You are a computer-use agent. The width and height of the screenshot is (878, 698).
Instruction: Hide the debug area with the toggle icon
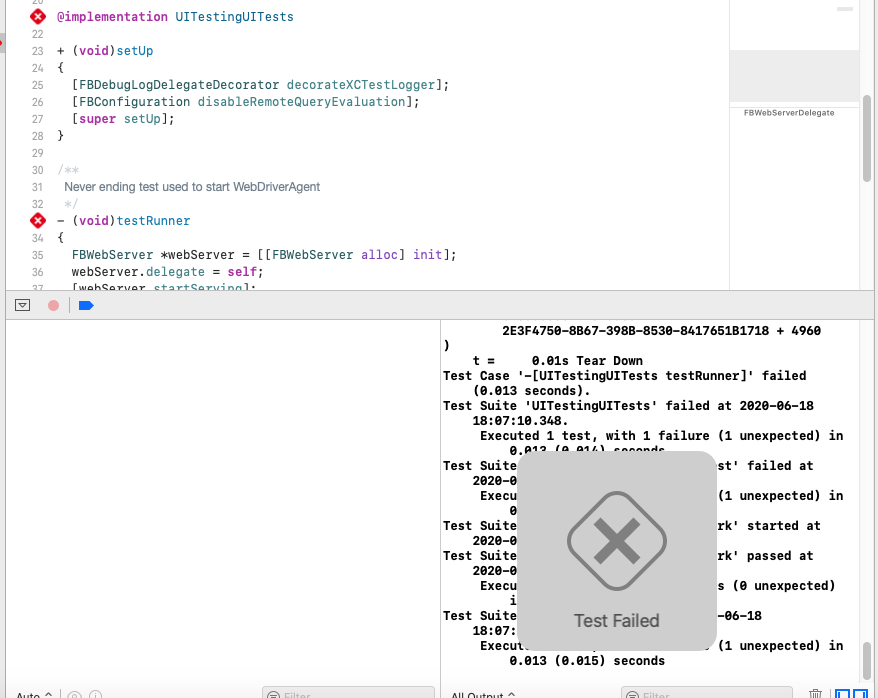(22, 305)
